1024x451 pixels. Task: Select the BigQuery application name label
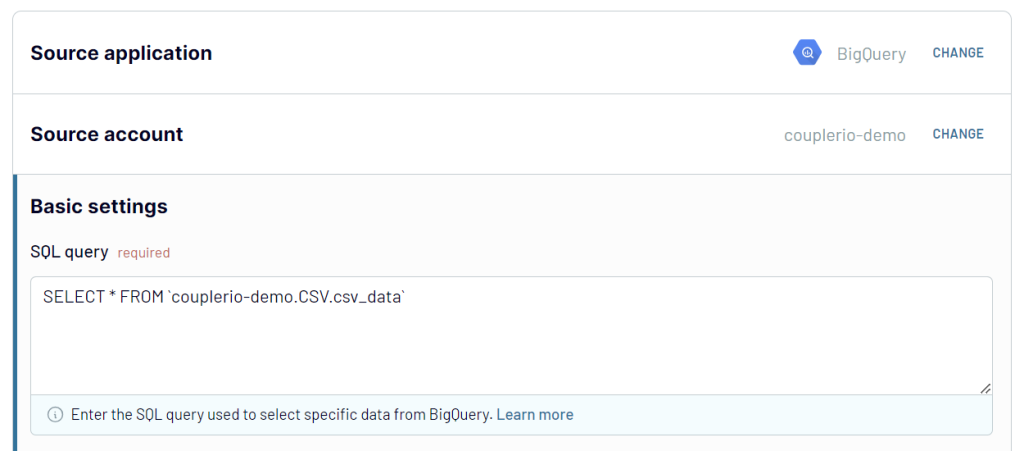click(x=871, y=54)
